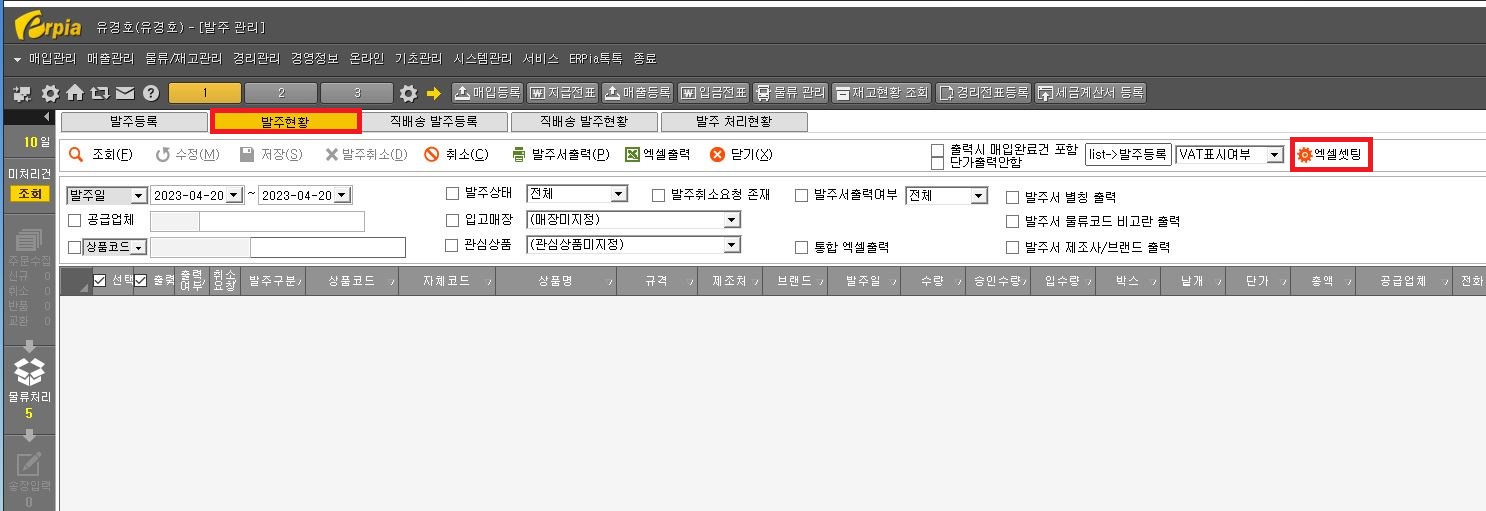The height and width of the screenshot is (511, 1486).
Task: Open 경리전표등록 shortcut
Action: pyautogui.click(x=984, y=93)
